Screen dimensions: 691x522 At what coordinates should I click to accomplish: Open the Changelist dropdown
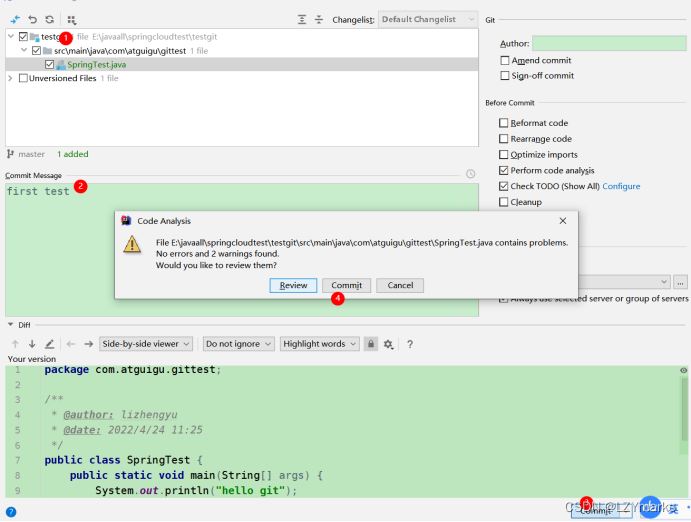click(x=428, y=19)
